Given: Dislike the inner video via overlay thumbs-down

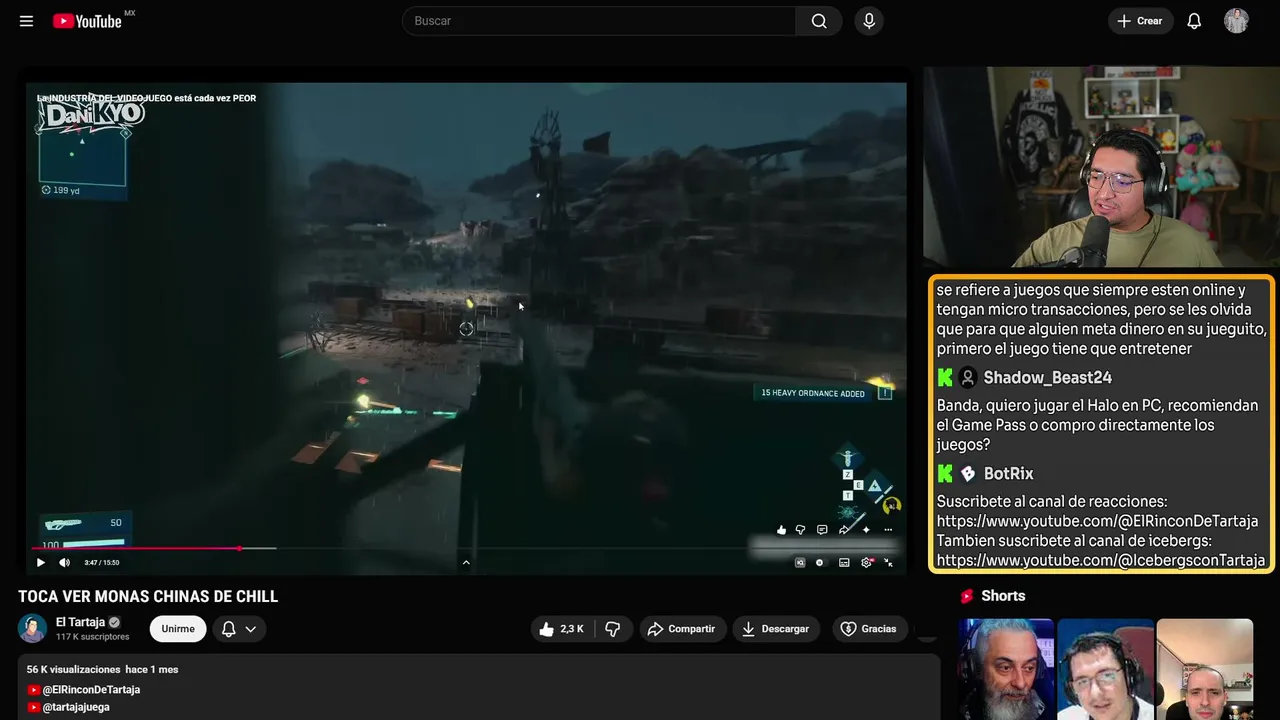Looking at the screenshot, I should [800, 530].
